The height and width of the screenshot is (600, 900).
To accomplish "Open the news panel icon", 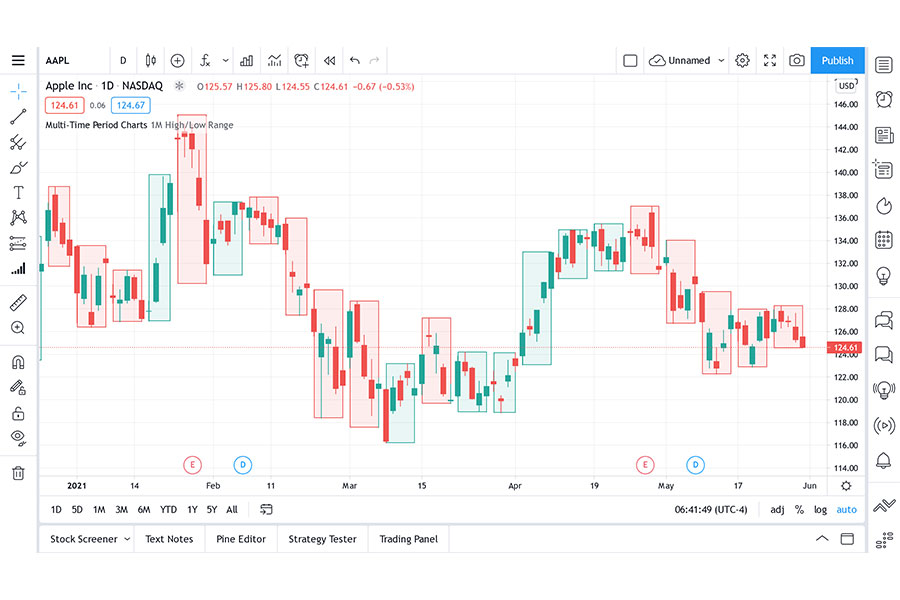I will 884,135.
